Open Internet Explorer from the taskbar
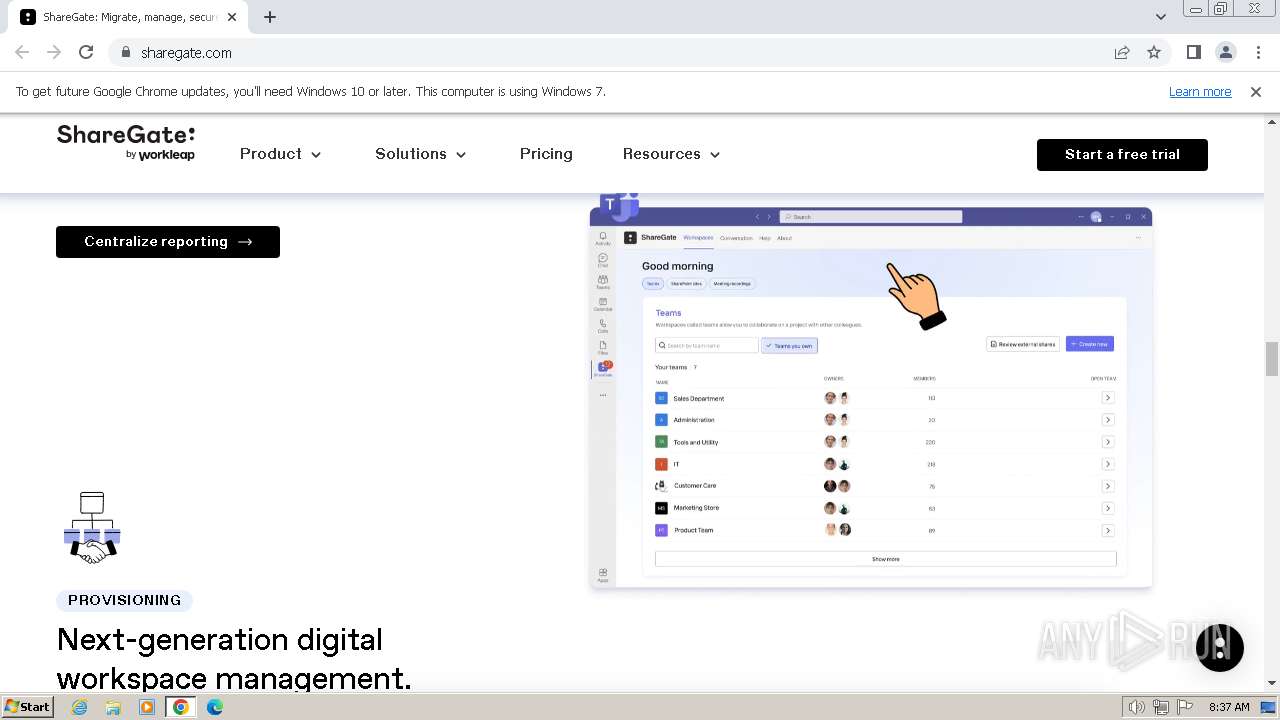1280x720 pixels. [x=79, y=707]
